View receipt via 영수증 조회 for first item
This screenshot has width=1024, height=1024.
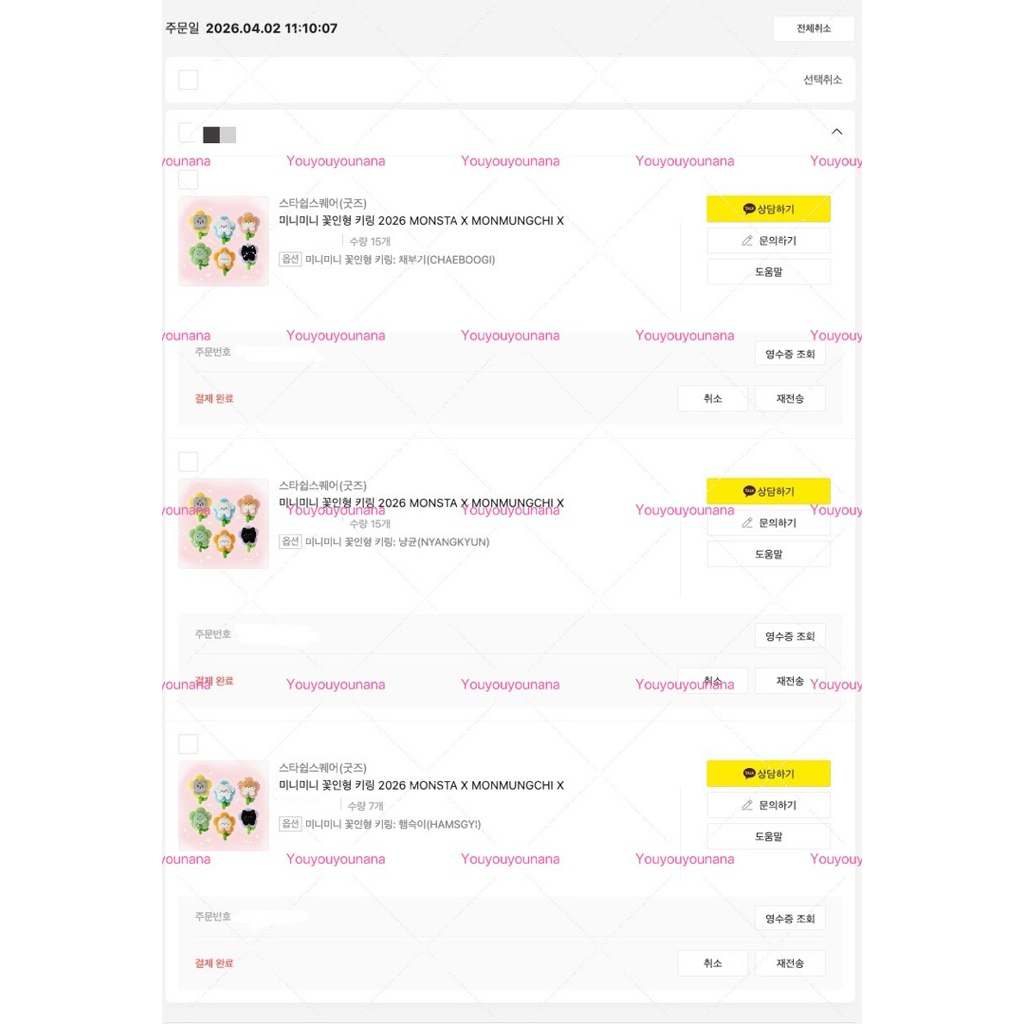coord(790,354)
